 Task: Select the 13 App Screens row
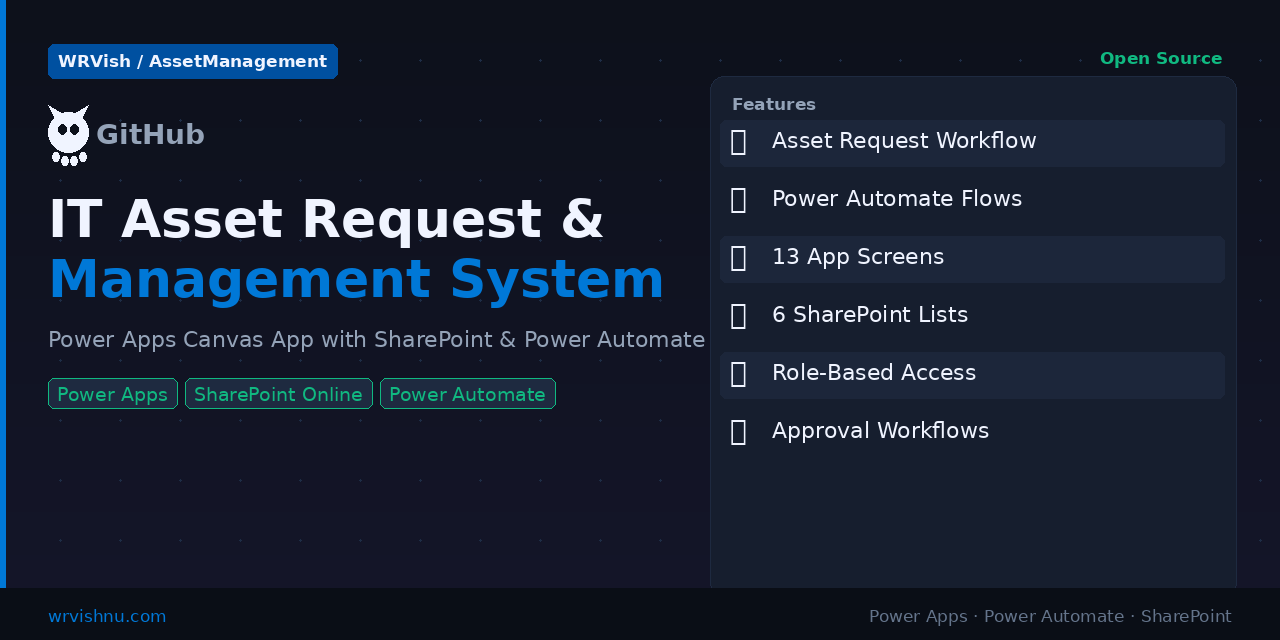pos(972,259)
